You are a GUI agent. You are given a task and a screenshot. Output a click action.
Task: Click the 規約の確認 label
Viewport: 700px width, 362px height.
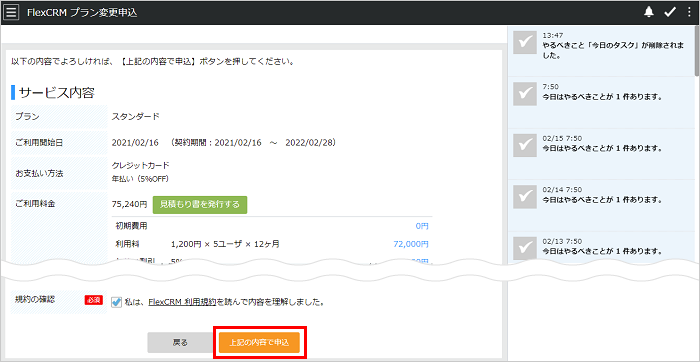[35, 300]
